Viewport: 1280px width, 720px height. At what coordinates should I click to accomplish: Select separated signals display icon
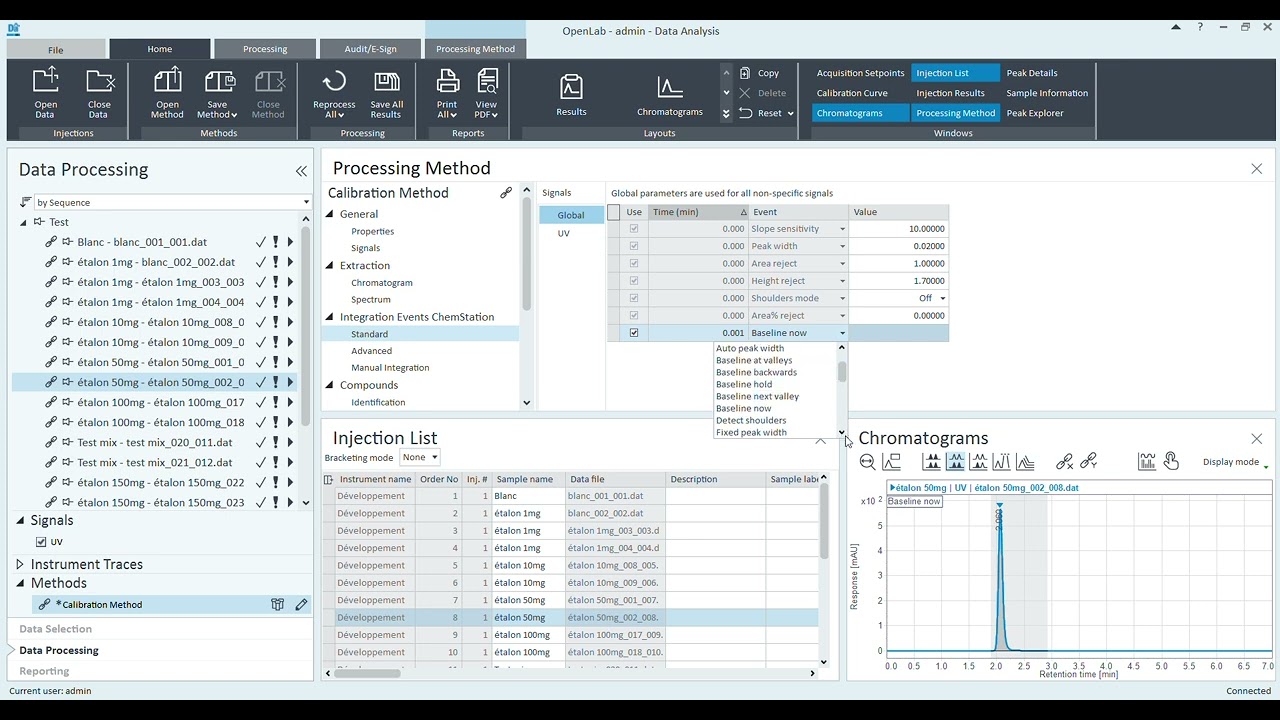pyautogui.click(x=932, y=462)
